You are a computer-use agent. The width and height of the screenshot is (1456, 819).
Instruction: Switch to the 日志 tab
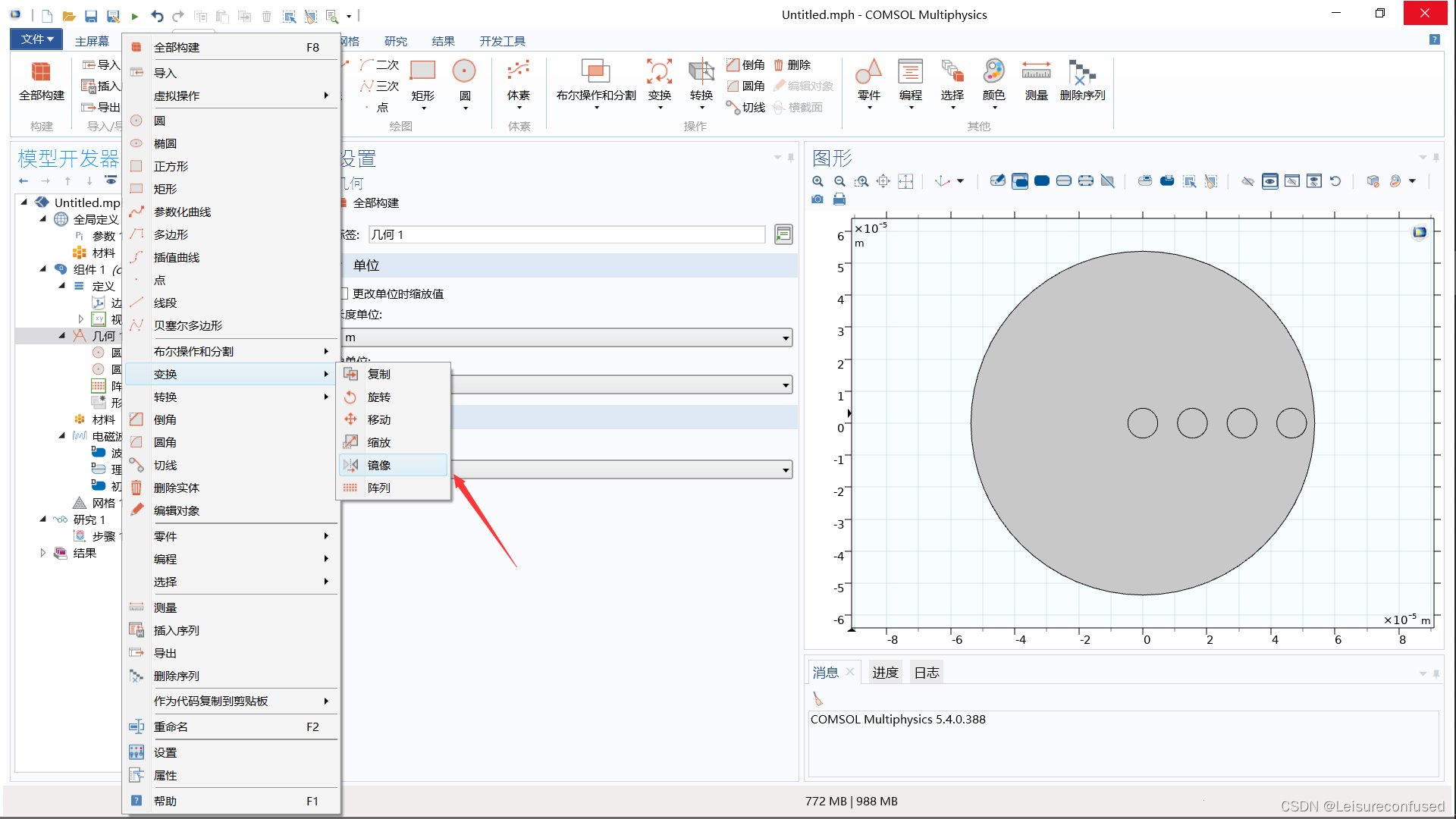tap(927, 673)
